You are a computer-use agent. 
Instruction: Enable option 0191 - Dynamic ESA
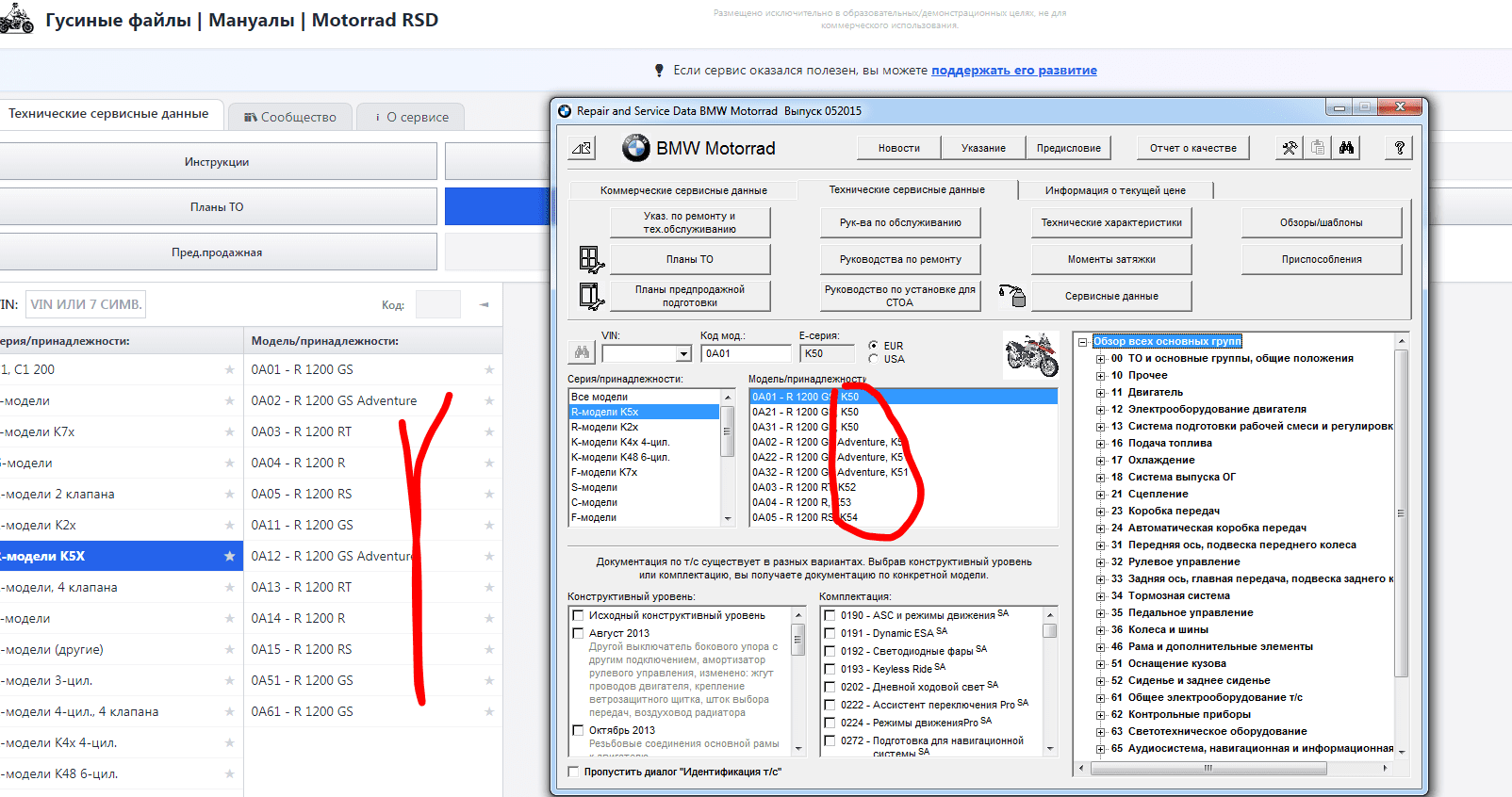point(830,633)
